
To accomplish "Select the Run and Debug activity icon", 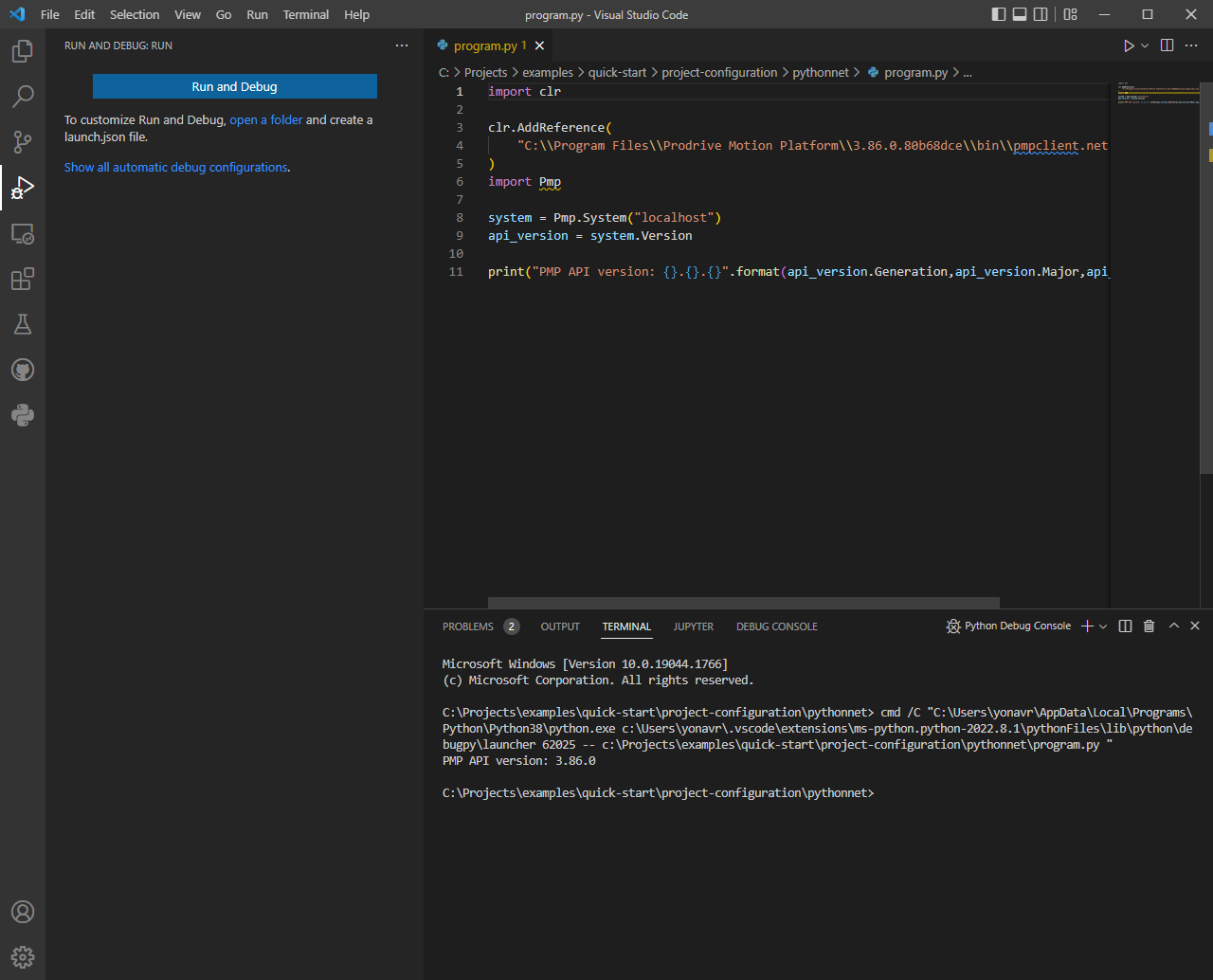I will point(23,188).
